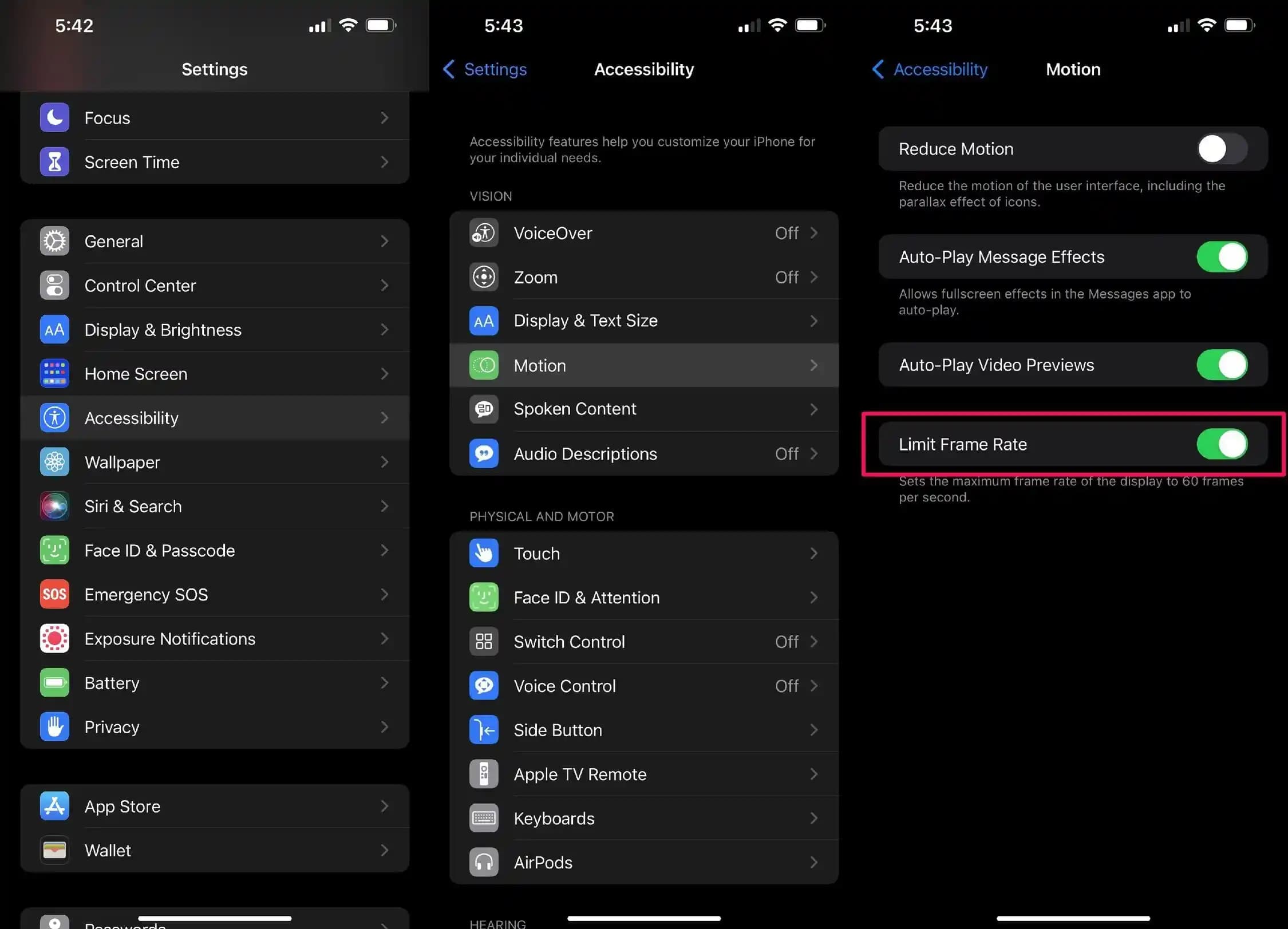
Task: Open the VoiceOver settings icon
Action: click(x=484, y=233)
